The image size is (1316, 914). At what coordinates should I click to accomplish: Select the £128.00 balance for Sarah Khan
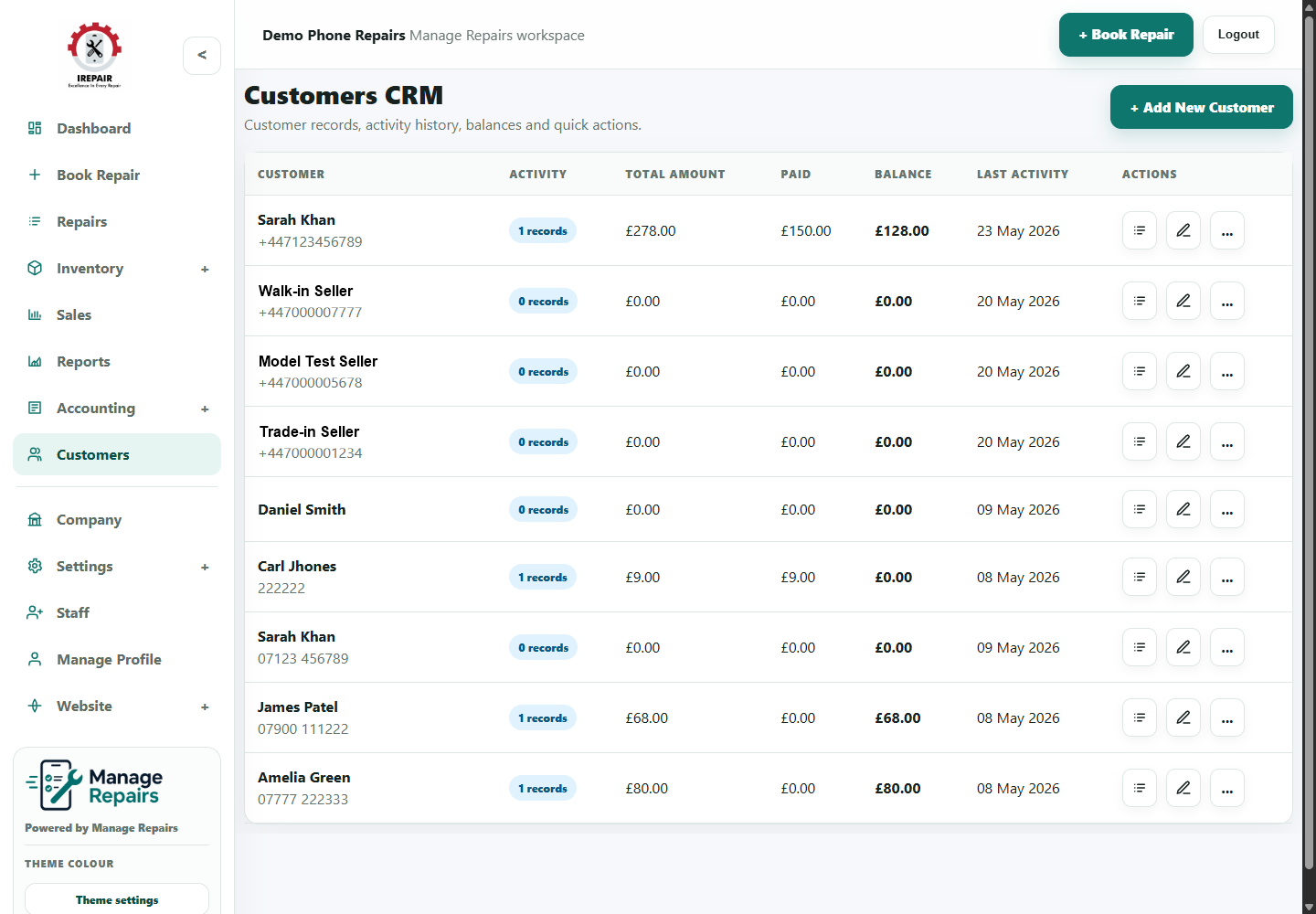(x=902, y=231)
